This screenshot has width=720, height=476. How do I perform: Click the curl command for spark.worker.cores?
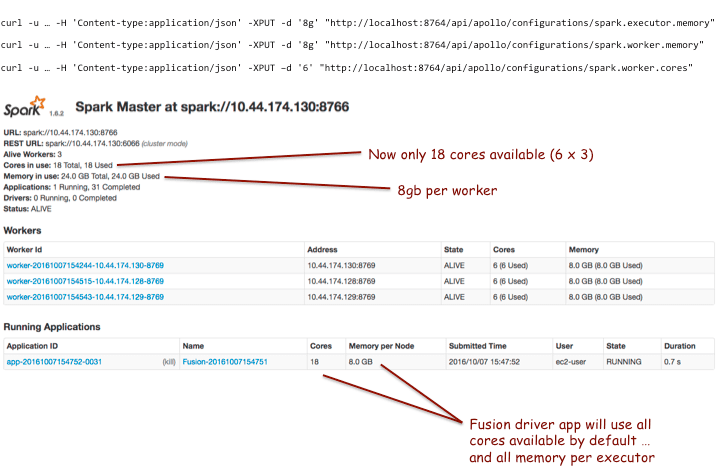(x=347, y=68)
